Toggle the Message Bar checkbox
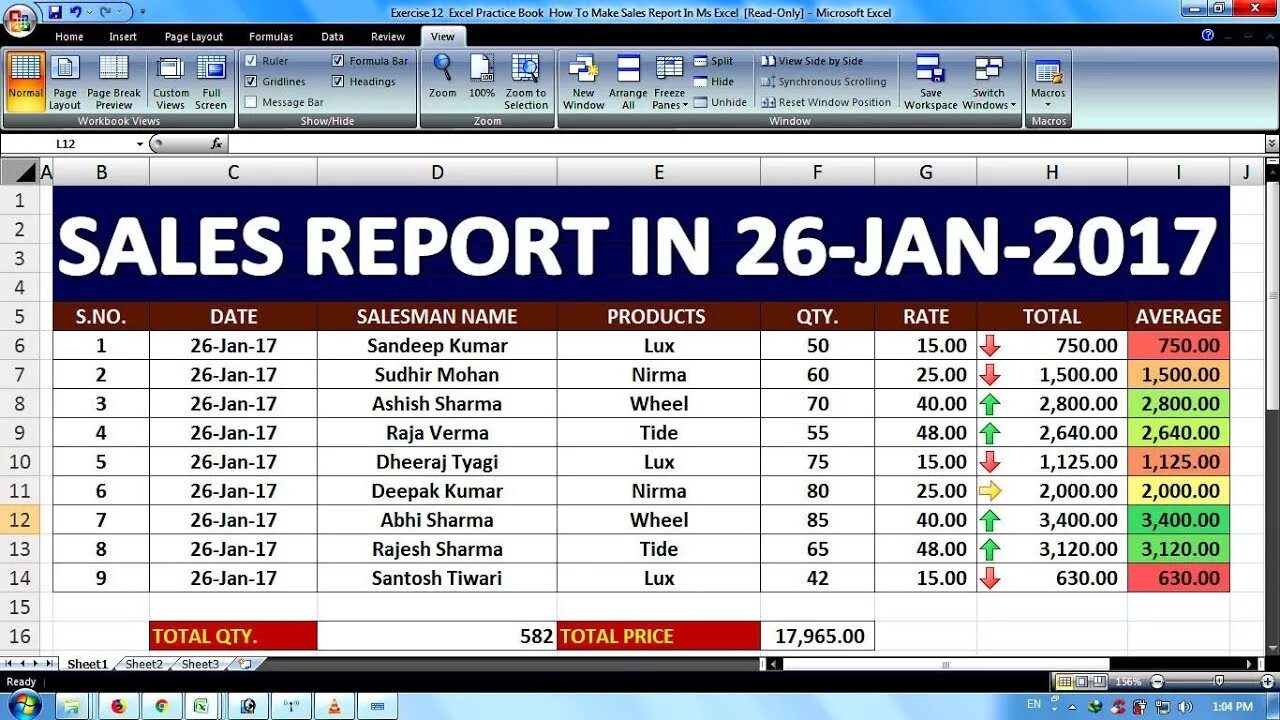The image size is (1280, 720). click(251, 102)
